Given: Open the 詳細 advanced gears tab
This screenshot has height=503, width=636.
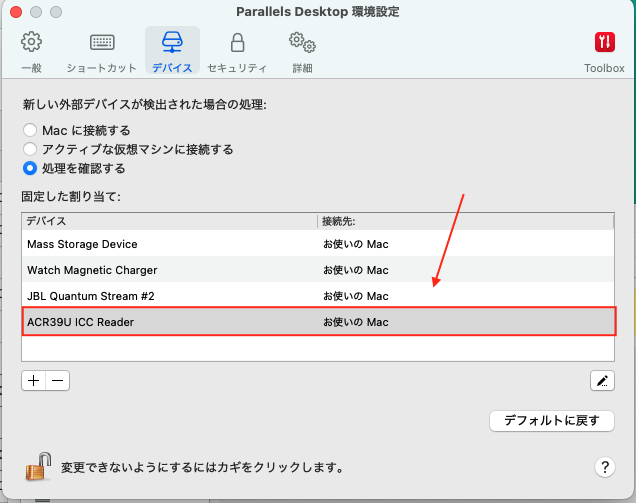Looking at the screenshot, I should tap(302, 52).
